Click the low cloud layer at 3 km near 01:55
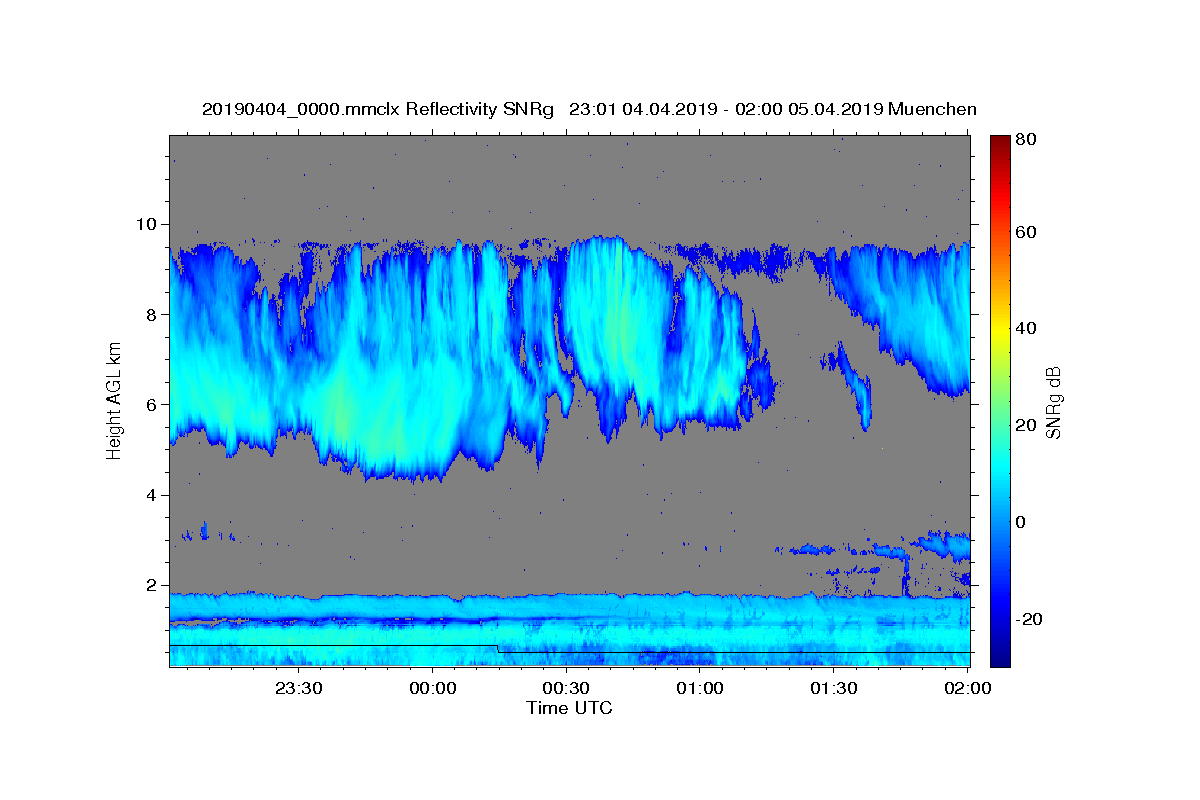Viewport: 1200px width, 800px height. tap(946, 546)
